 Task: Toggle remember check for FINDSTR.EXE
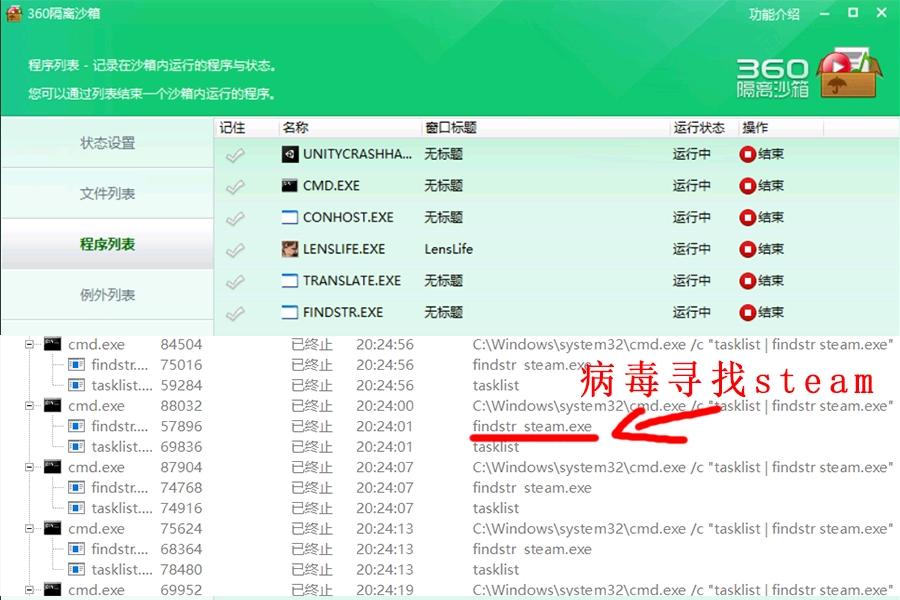tap(235, 313)
